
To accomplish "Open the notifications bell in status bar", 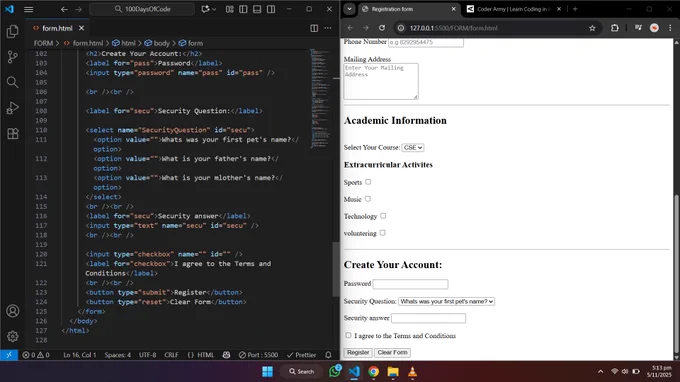I will (328, 355).
